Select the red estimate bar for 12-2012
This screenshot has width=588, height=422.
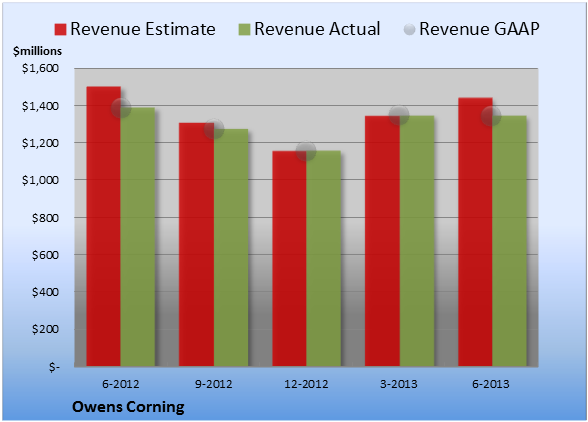pos(289,258)
